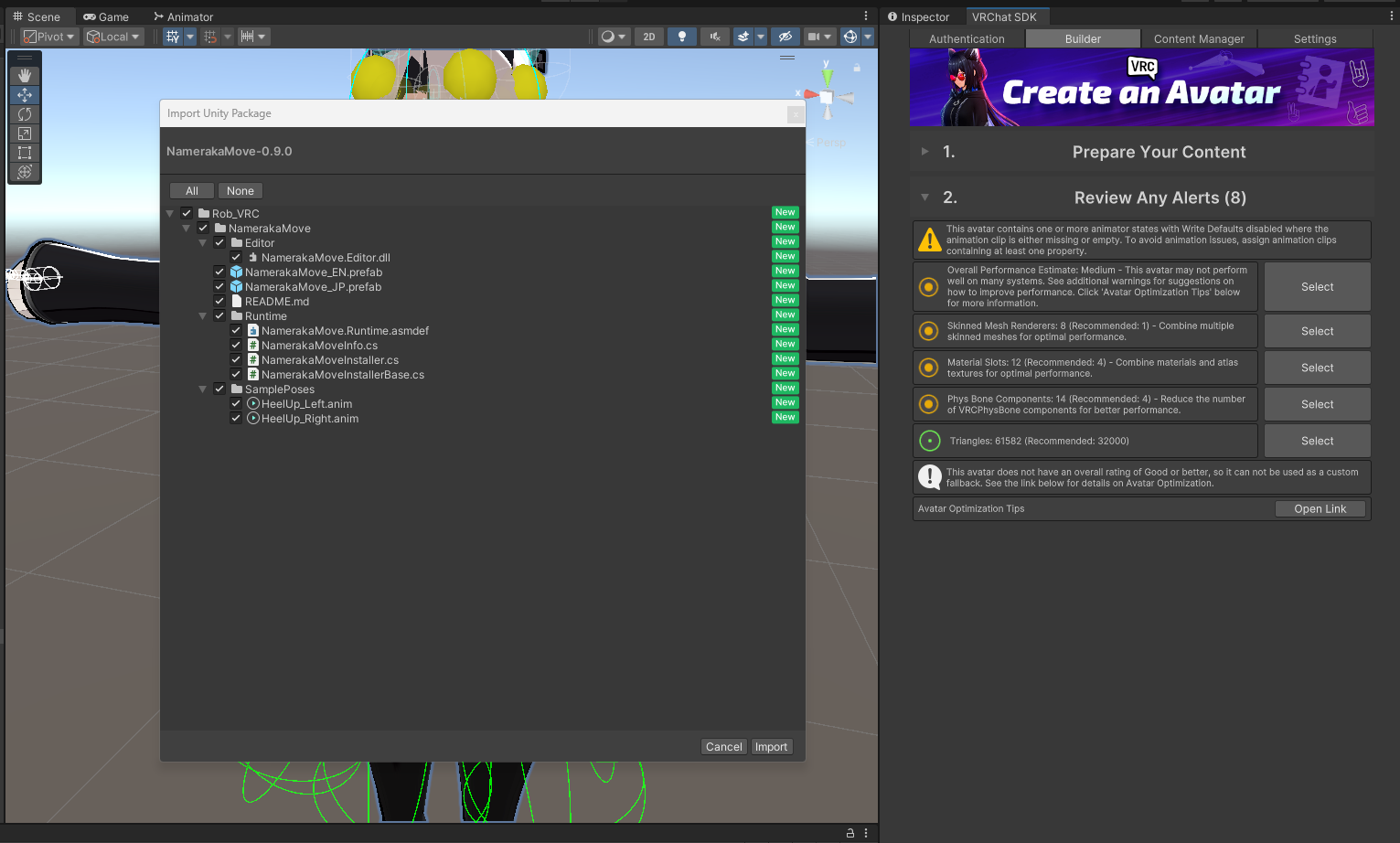Open the Local handle rotation dropdown
The height and width of the screenshot is (843, 1400).
[113, 37]
